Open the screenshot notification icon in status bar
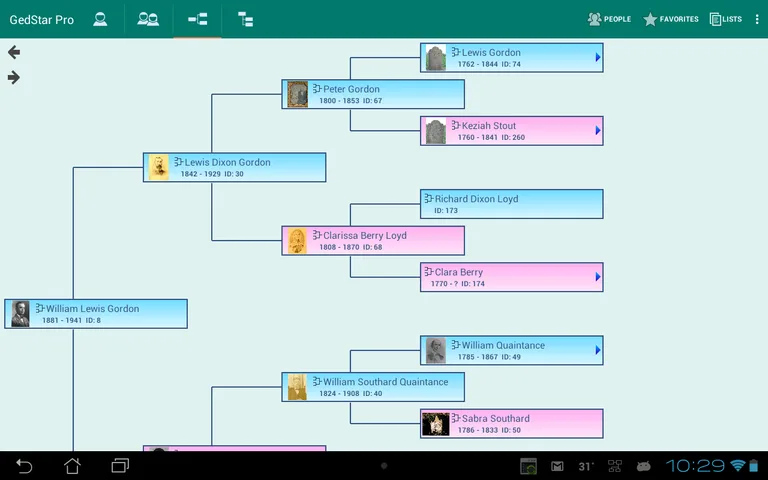Screen dimensions: 768x480 point(528,466)
